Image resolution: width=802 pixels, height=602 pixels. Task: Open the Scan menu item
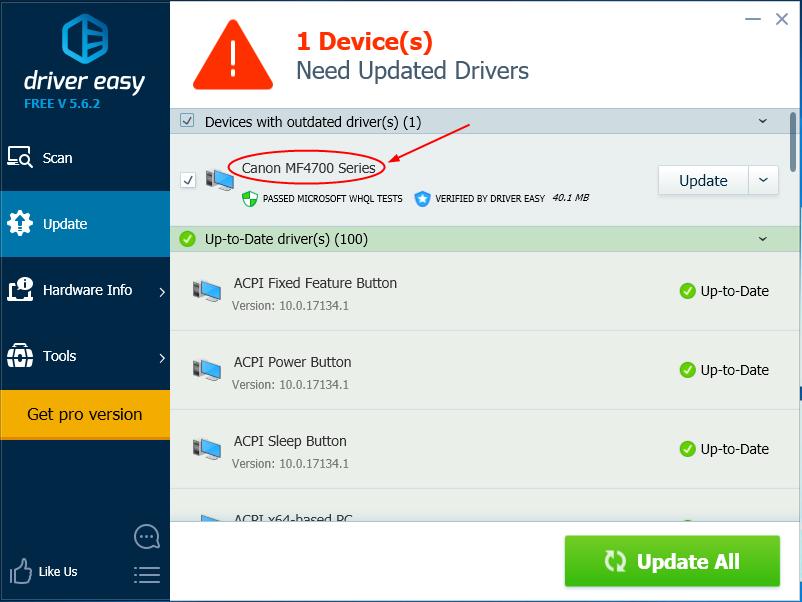[x=85, y=158]
